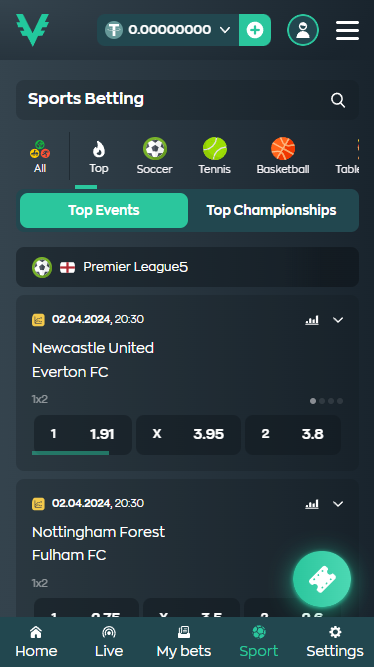Select the Basketball sport filter
Image resolution: width=374 pixels, height=667 pixels.
click(283, 156)
